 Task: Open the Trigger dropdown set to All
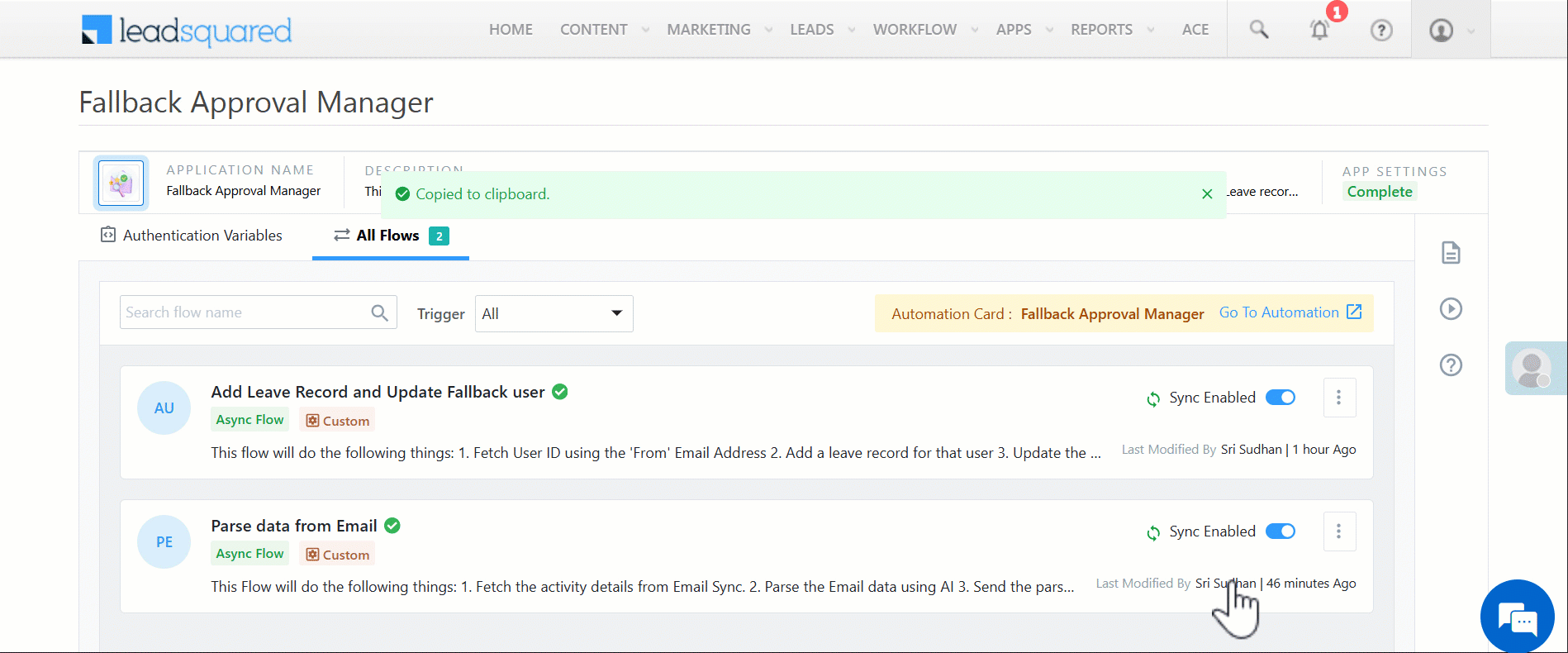pos(554,313)
